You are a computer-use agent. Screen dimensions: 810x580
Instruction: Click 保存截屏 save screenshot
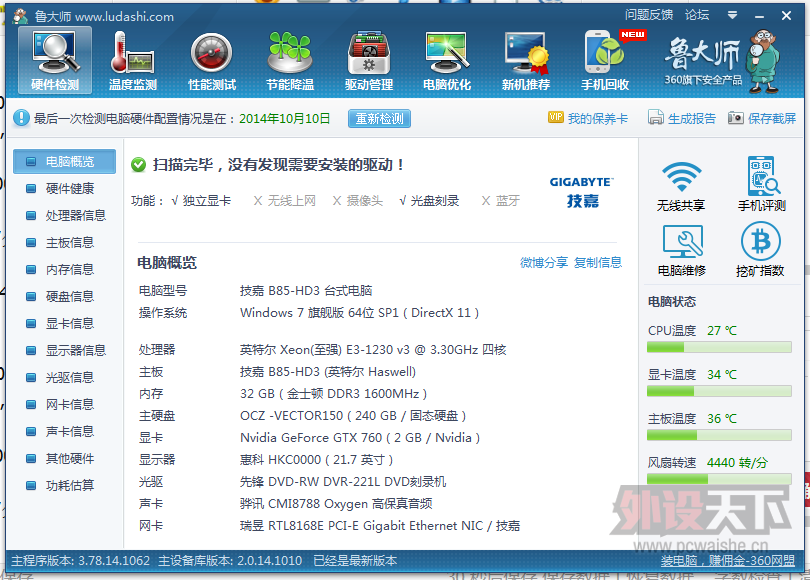point(762,118)
